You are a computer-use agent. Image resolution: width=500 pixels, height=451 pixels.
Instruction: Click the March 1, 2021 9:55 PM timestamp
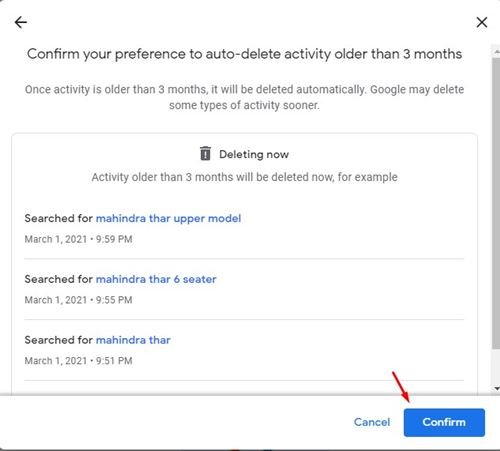click(x=78, y=300)
